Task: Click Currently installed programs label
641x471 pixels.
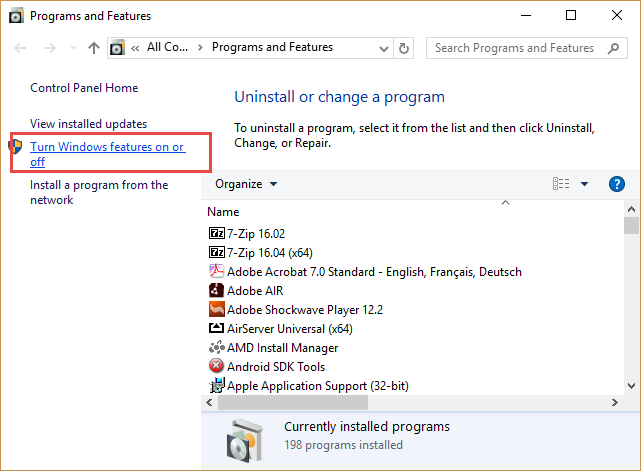Action: coord(367,426)
